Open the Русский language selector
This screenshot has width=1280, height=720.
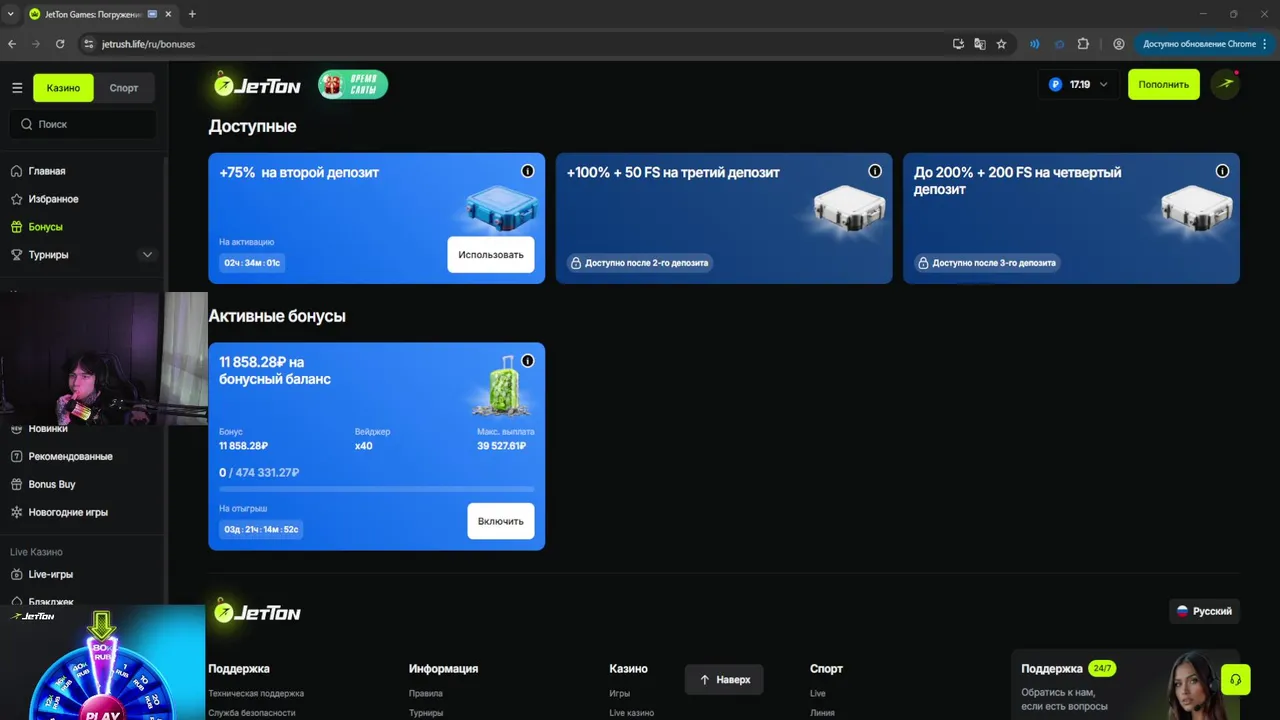(1204, 611)
